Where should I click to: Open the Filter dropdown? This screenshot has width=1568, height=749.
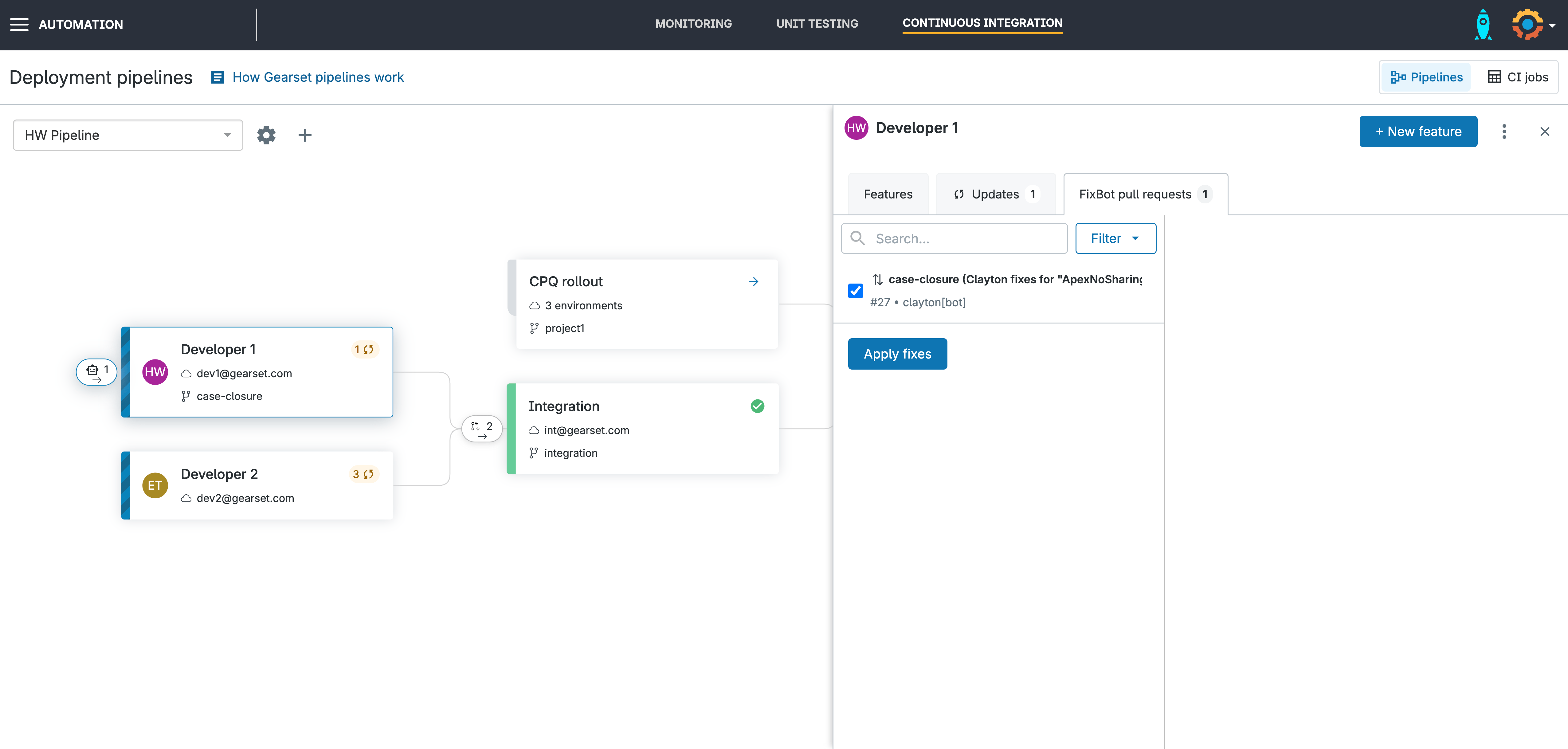[x=1115, y=238]
